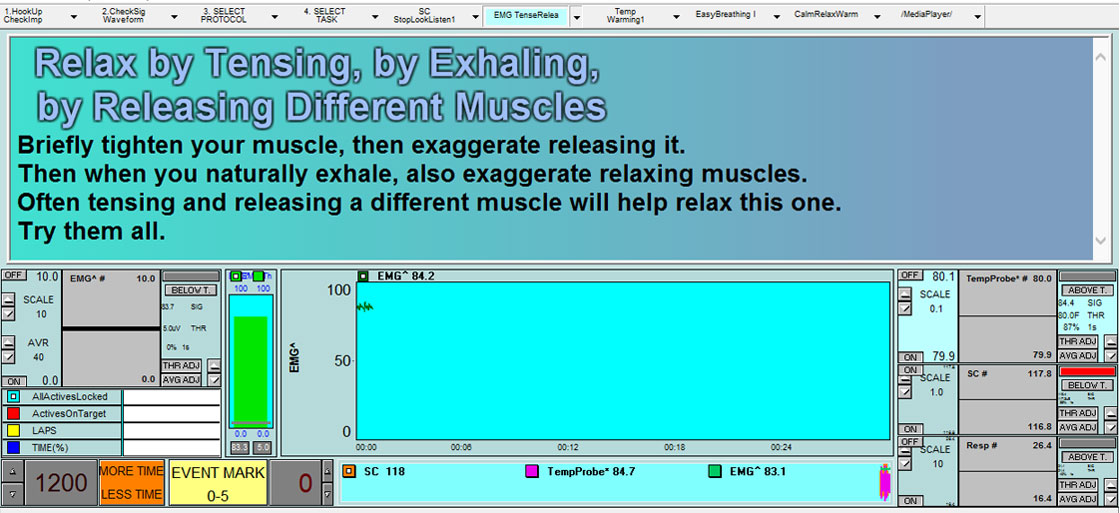Viewport: 1120px width, 513px height.
Task: Click the small square icon beside EMG^ 84.2
Action: pos(364,276)
